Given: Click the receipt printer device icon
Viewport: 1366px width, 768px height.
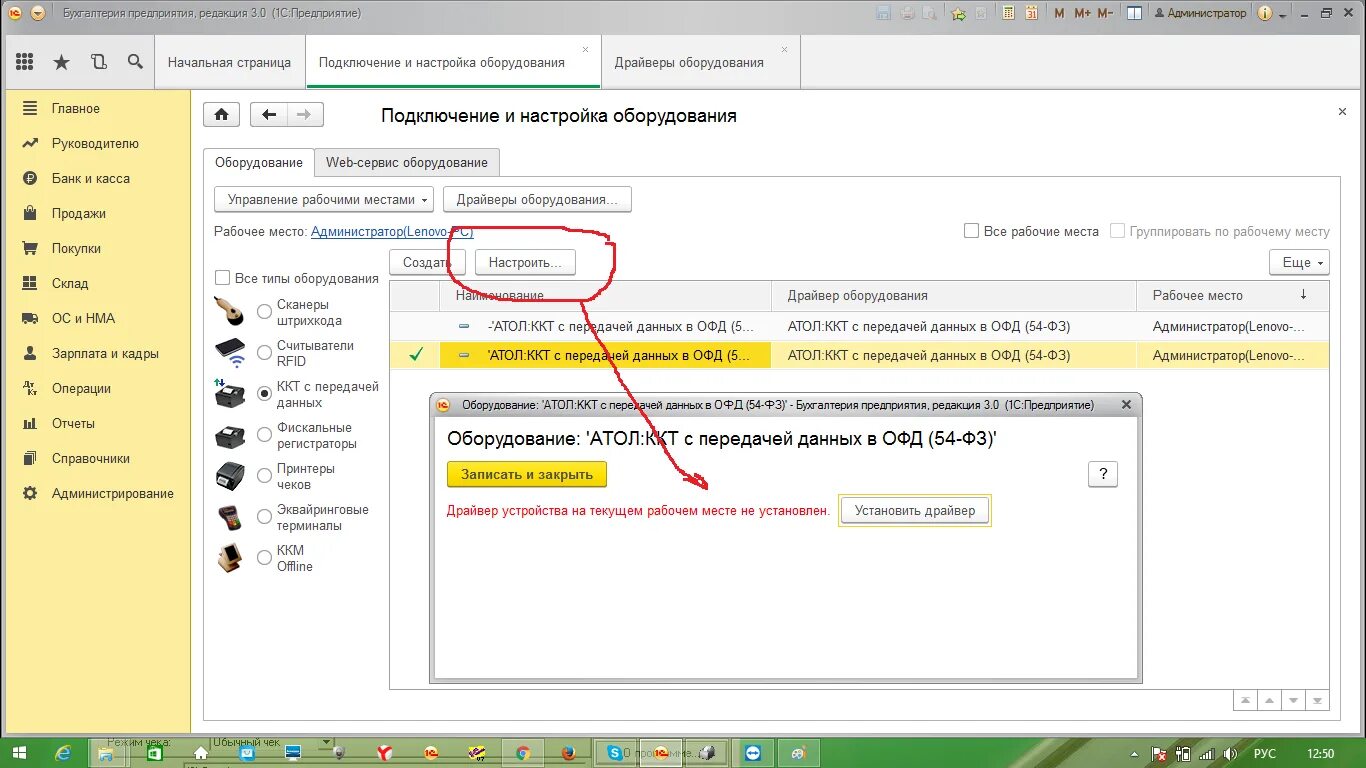Looking at the screenshot, I should click(230, 476).
